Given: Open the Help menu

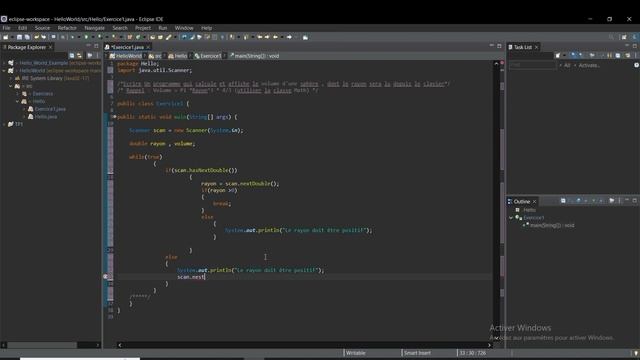Looking at the screenshot, I should 207,28.
